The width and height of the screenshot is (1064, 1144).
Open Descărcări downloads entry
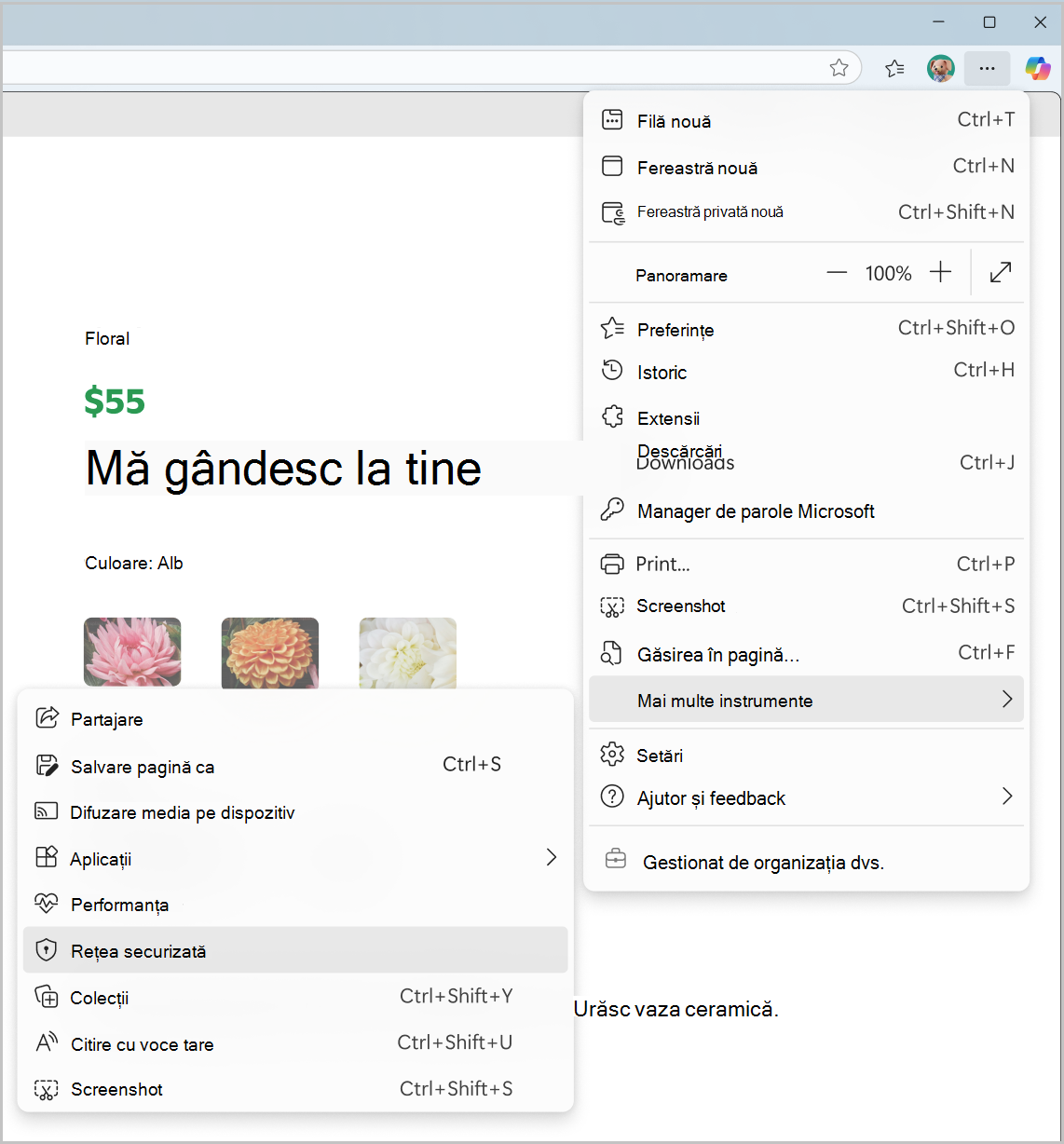point(807,460)
